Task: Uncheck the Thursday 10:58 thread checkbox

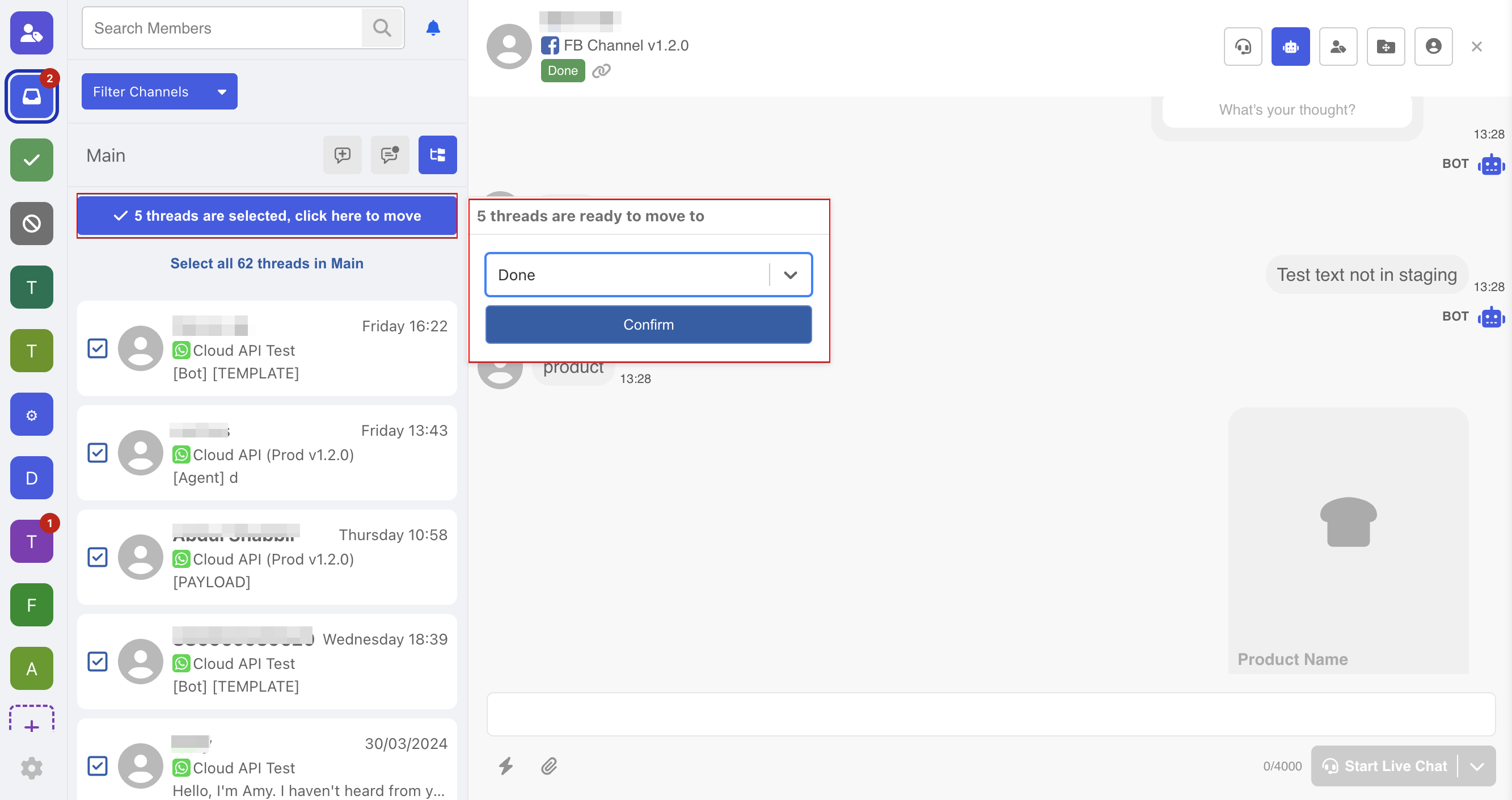Action: coord(98,557)
